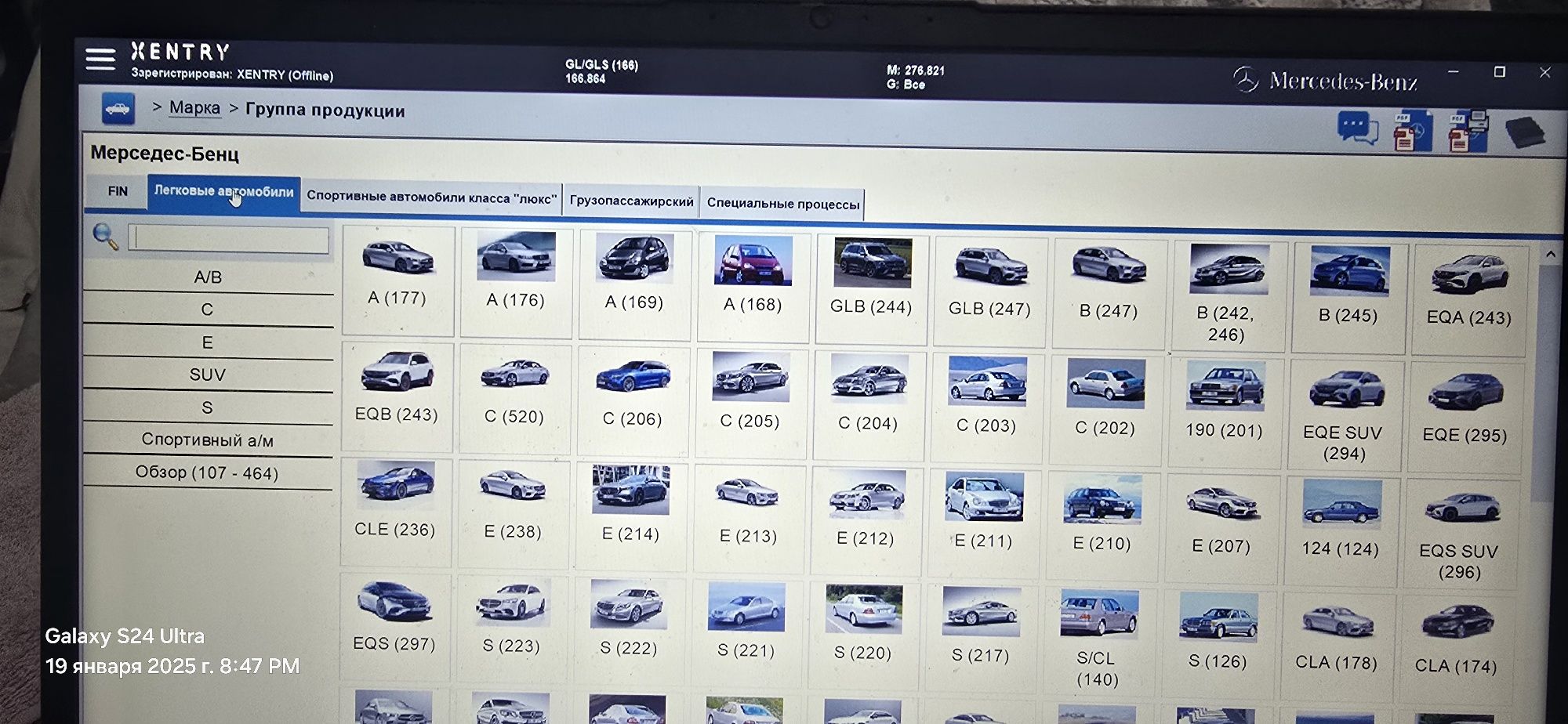Select Обзор (107 - 464) filter

208,472
